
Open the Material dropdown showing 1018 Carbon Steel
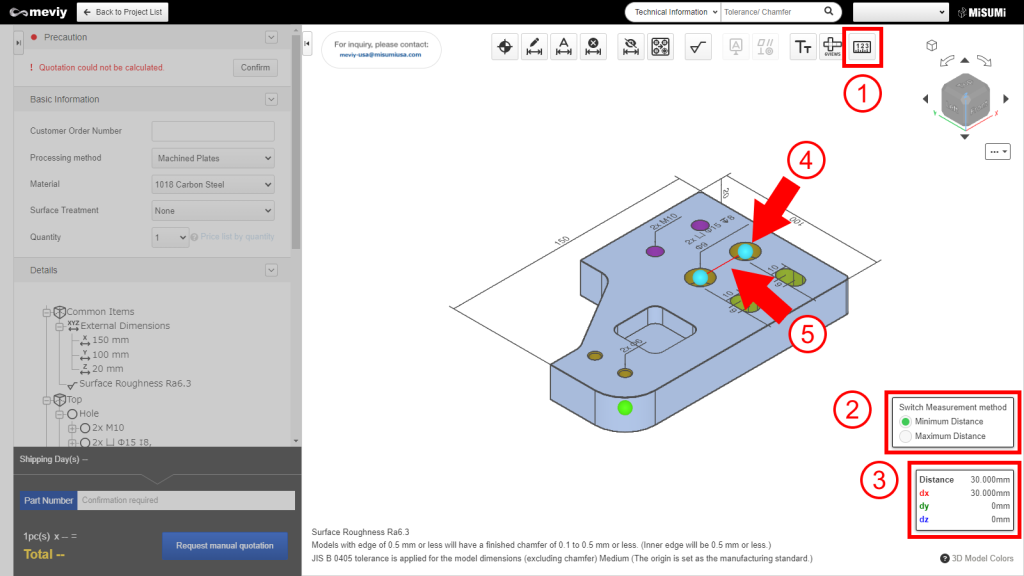212,183
